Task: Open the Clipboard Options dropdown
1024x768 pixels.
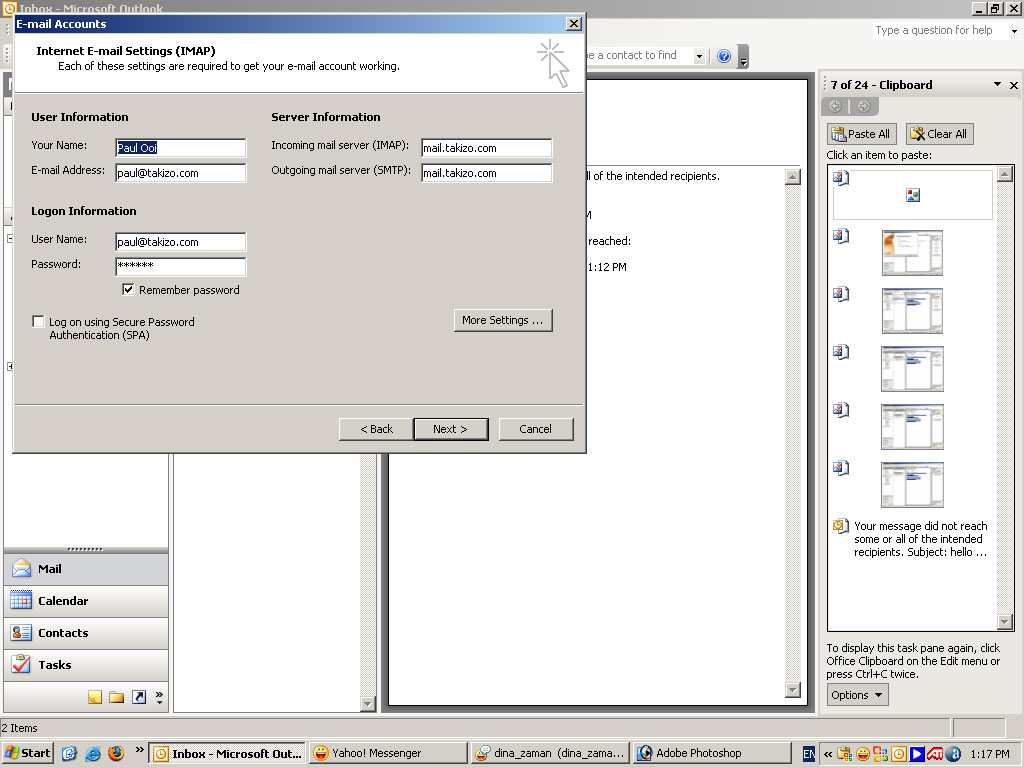Action: 857,695
